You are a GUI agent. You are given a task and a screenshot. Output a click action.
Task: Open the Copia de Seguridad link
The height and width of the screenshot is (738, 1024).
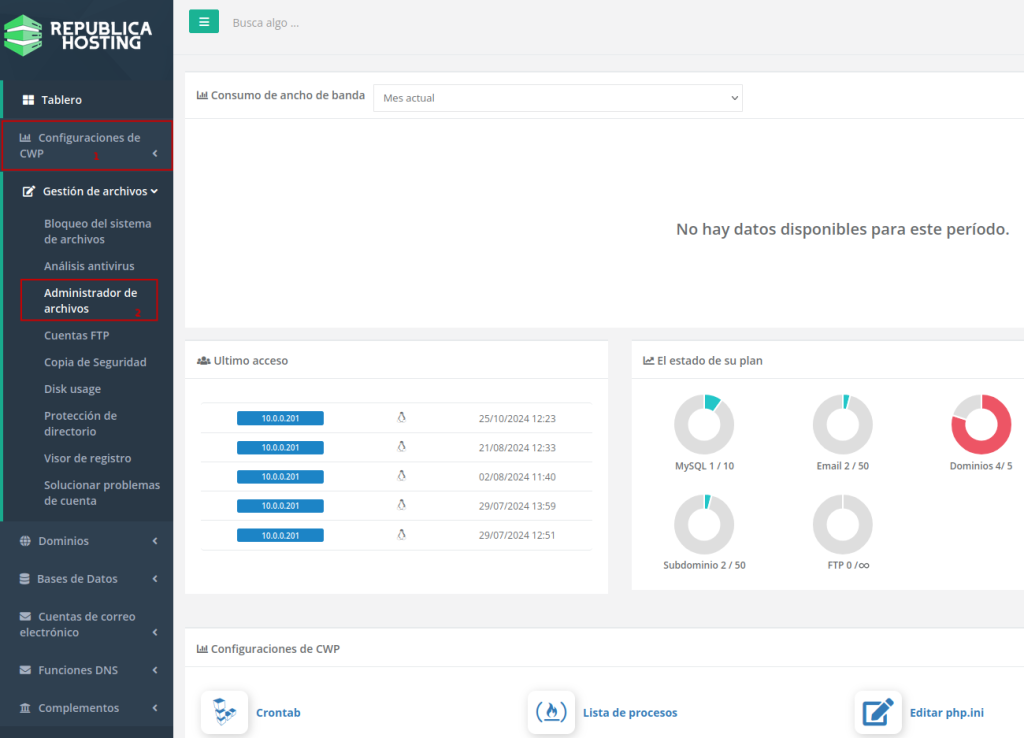tap(95, 362)
